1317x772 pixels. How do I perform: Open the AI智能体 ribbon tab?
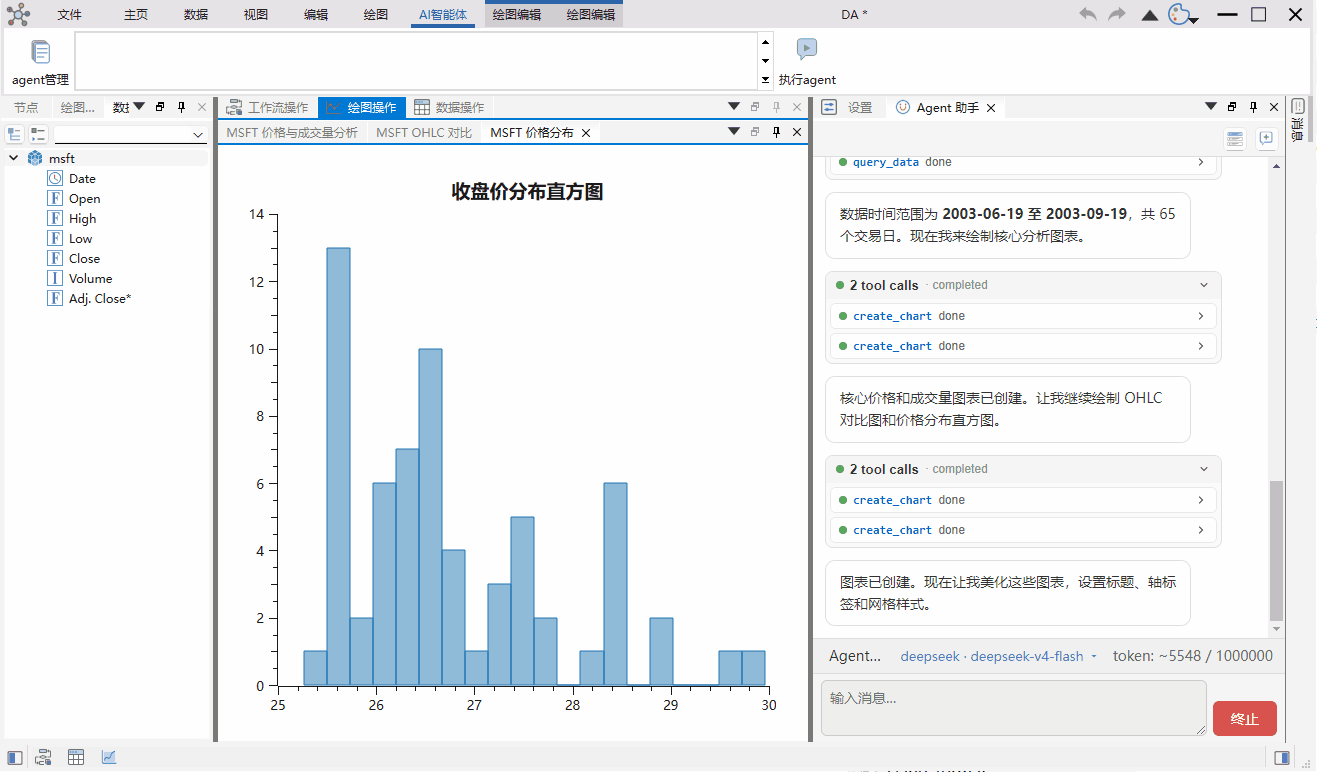[443, 14]
